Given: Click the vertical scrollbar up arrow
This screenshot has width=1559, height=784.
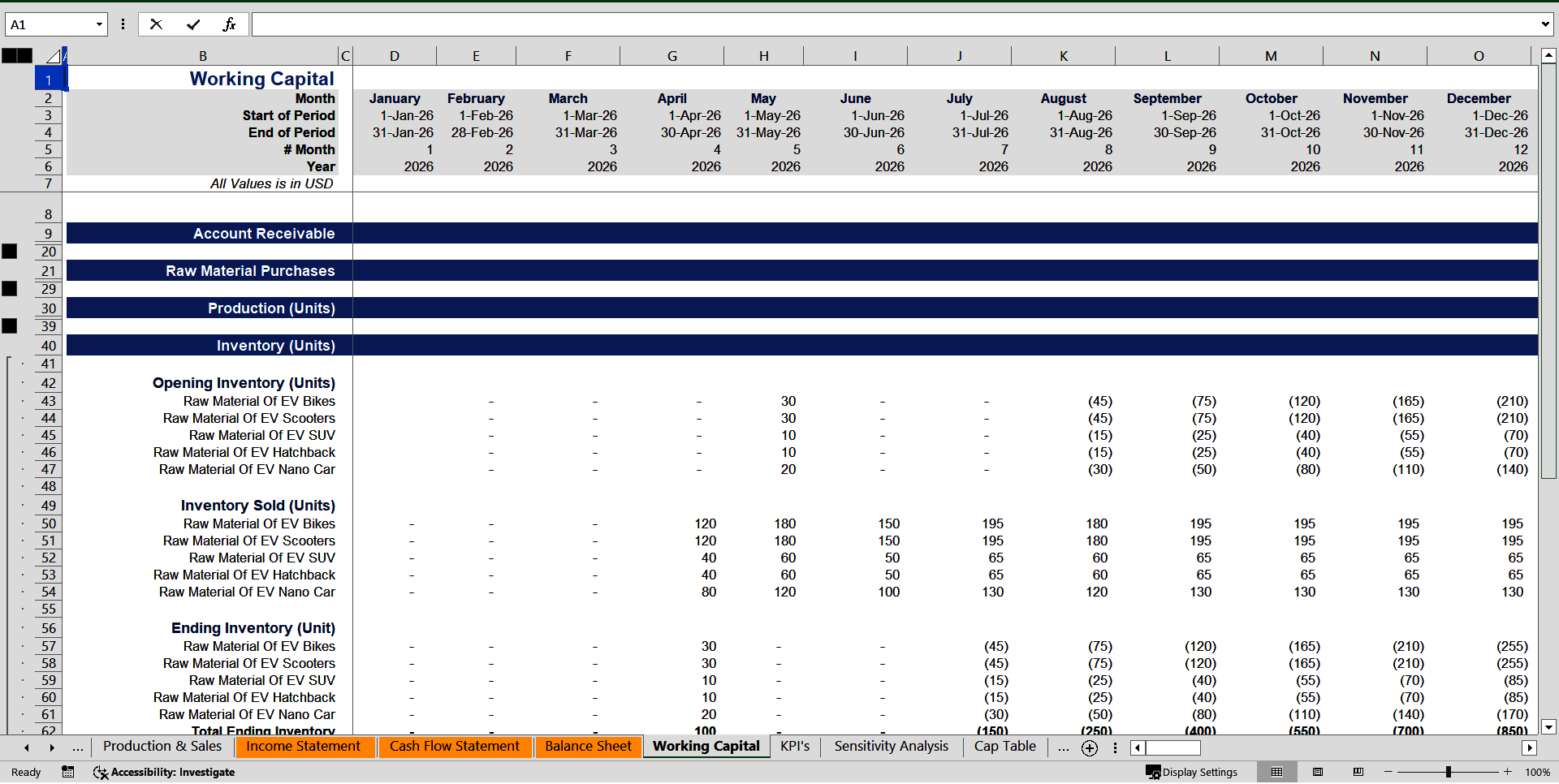Looking at the screenshot, I should [x=1548, y=56].
